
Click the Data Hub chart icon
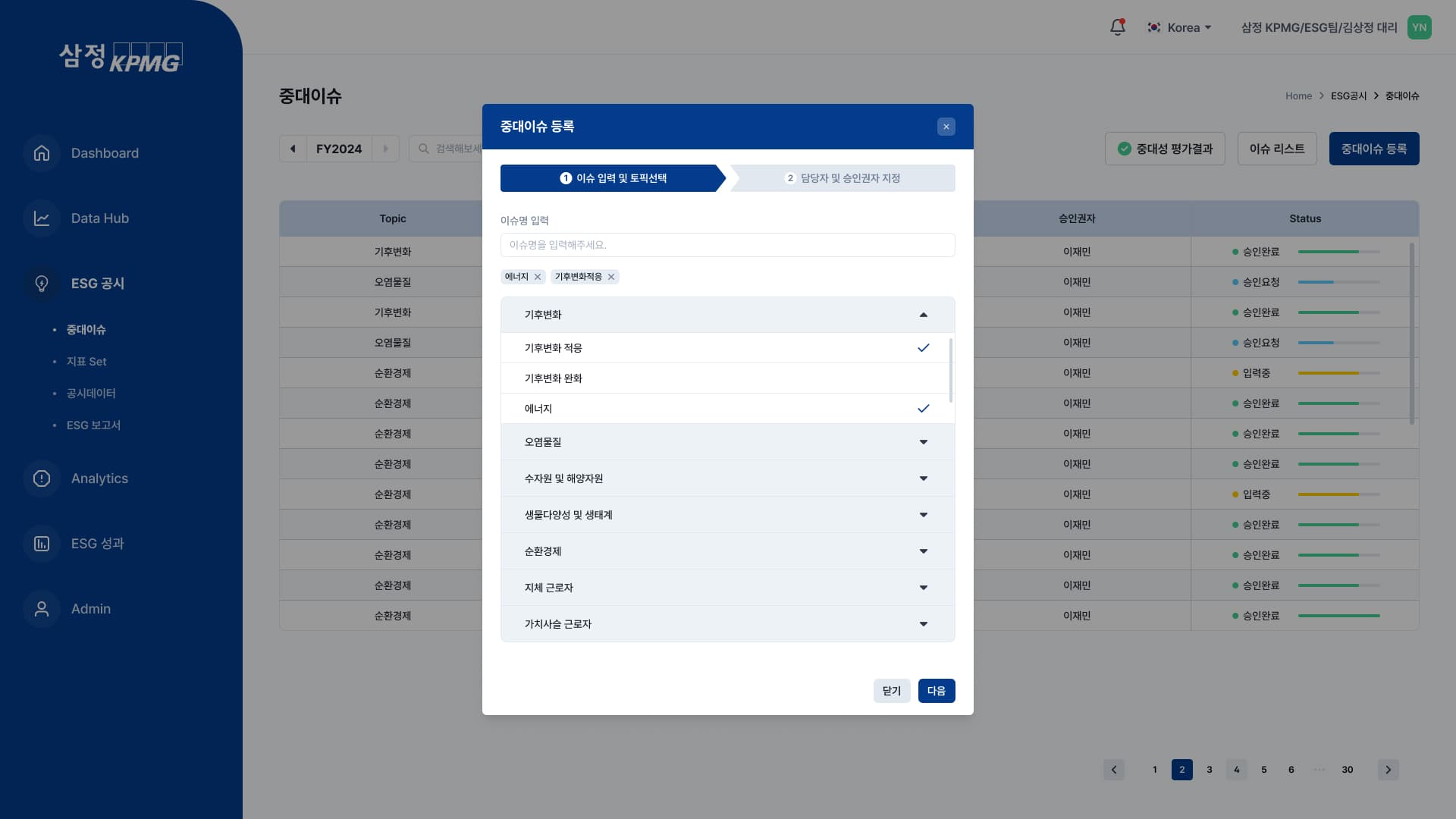(x=42, y=218)
